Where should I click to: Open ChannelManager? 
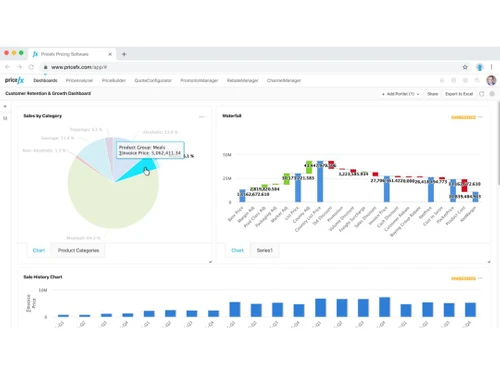(284, 80)
